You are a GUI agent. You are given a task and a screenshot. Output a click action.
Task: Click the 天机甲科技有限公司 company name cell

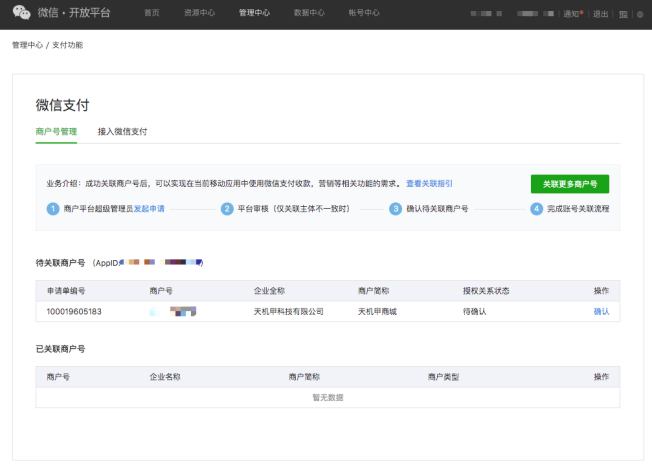289,311
